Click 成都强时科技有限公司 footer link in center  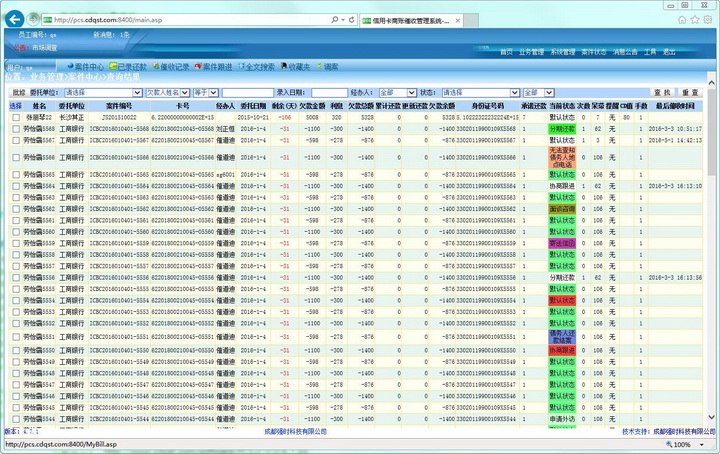[x=296, y=432]
